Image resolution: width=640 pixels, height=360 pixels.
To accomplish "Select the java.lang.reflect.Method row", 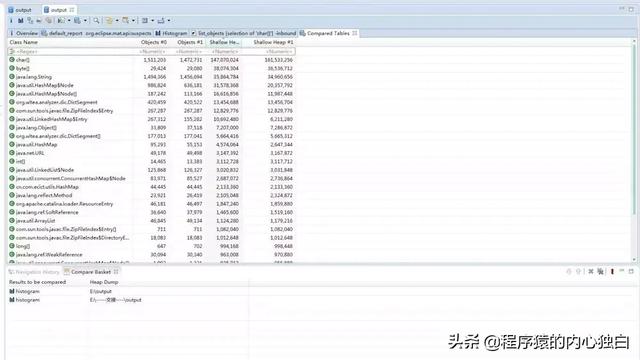I will (151, 196).
